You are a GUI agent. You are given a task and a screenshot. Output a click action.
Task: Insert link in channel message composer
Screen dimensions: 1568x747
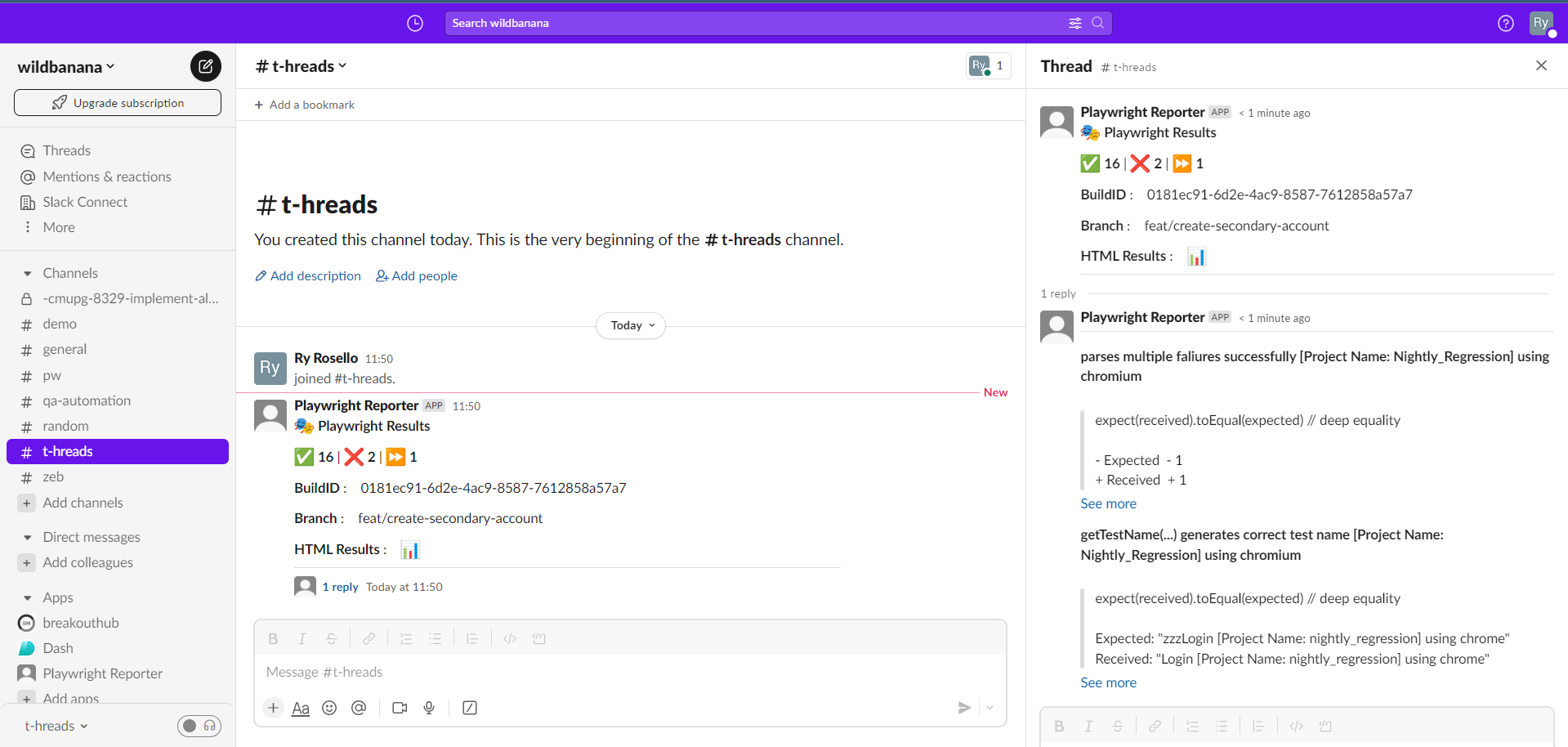point(369,639)
